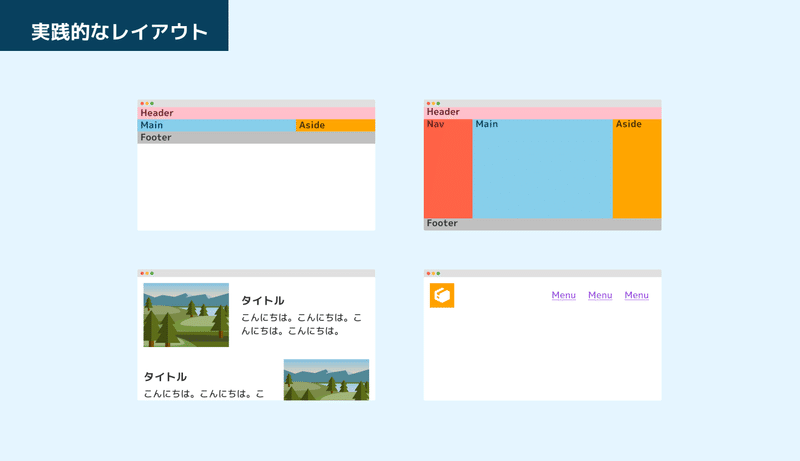Viewport: 800px width, 461px height.
Task: Select the pink Header bar in two-column layout
Action: (x=256, y=113)
